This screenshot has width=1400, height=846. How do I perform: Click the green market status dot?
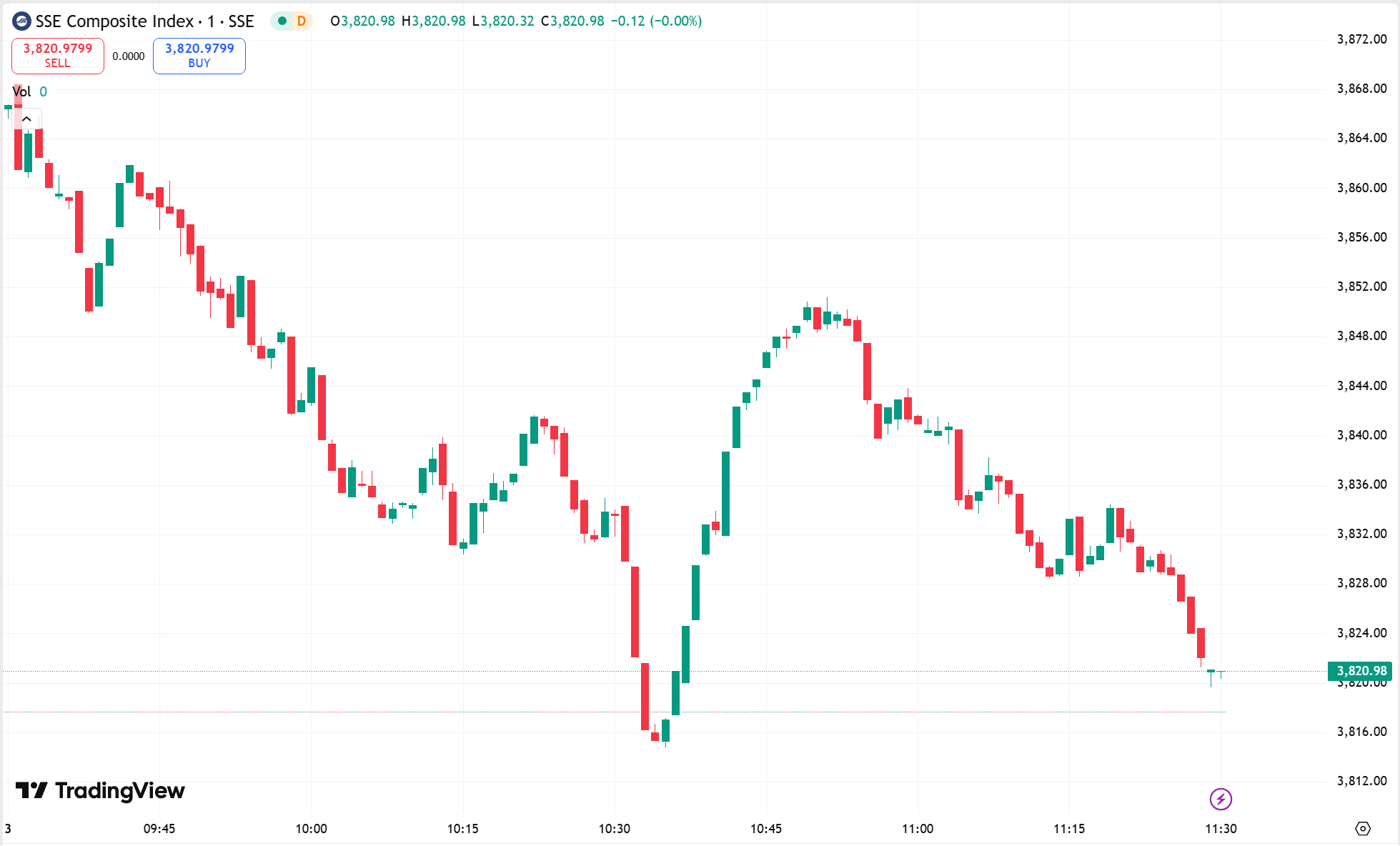(x=282, y=21)
